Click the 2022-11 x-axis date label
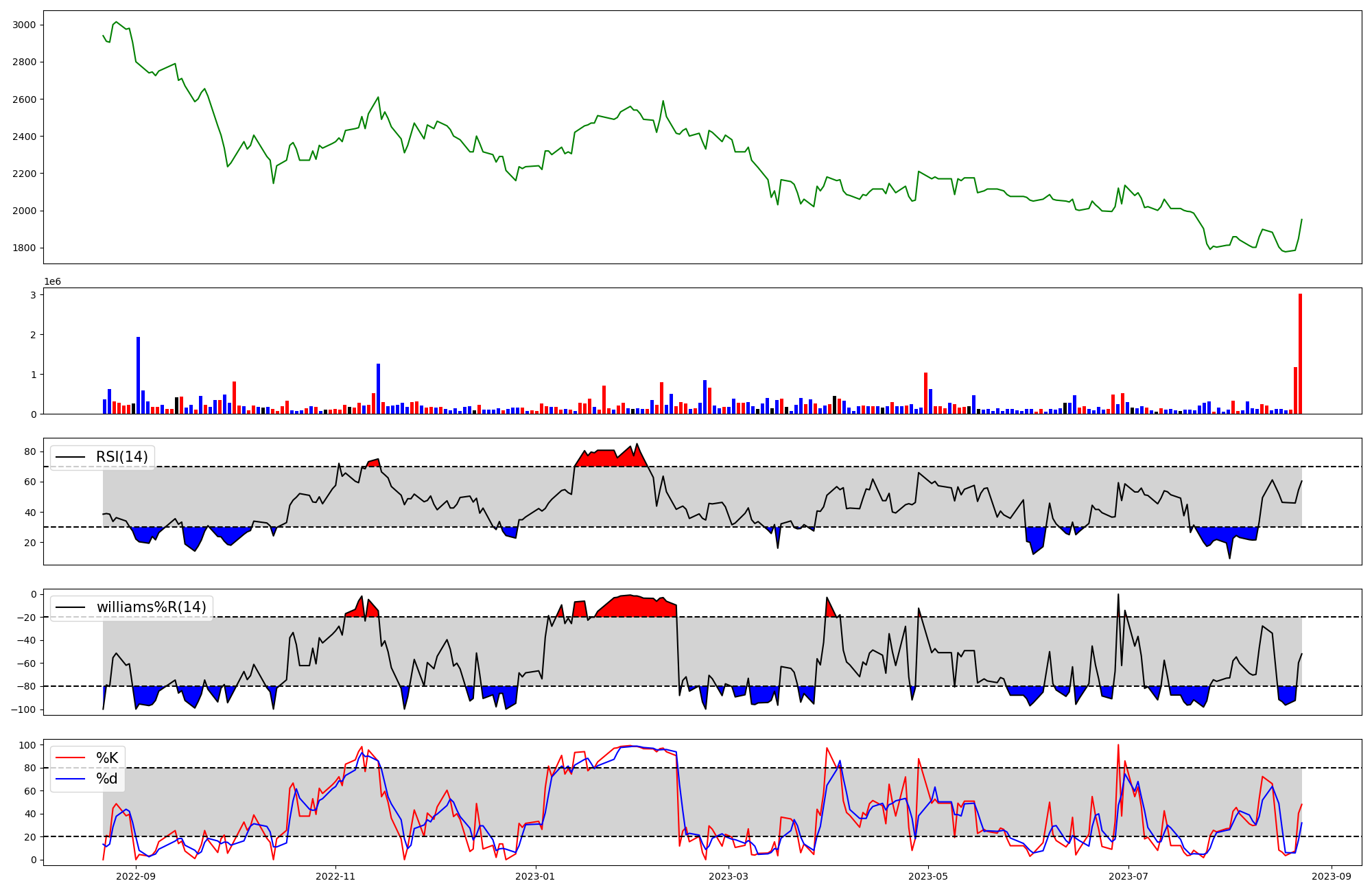 click(335, 876)
